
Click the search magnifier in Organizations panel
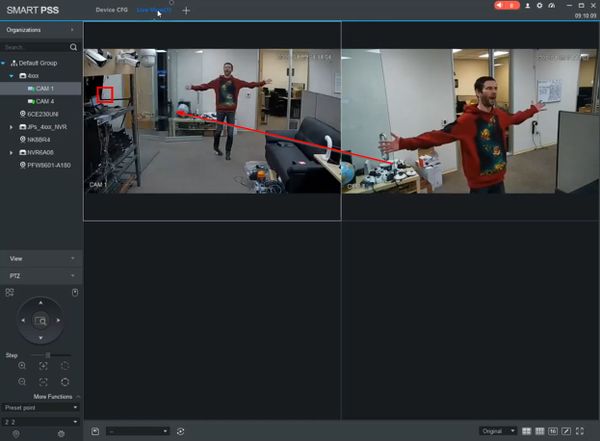(73, 47)
